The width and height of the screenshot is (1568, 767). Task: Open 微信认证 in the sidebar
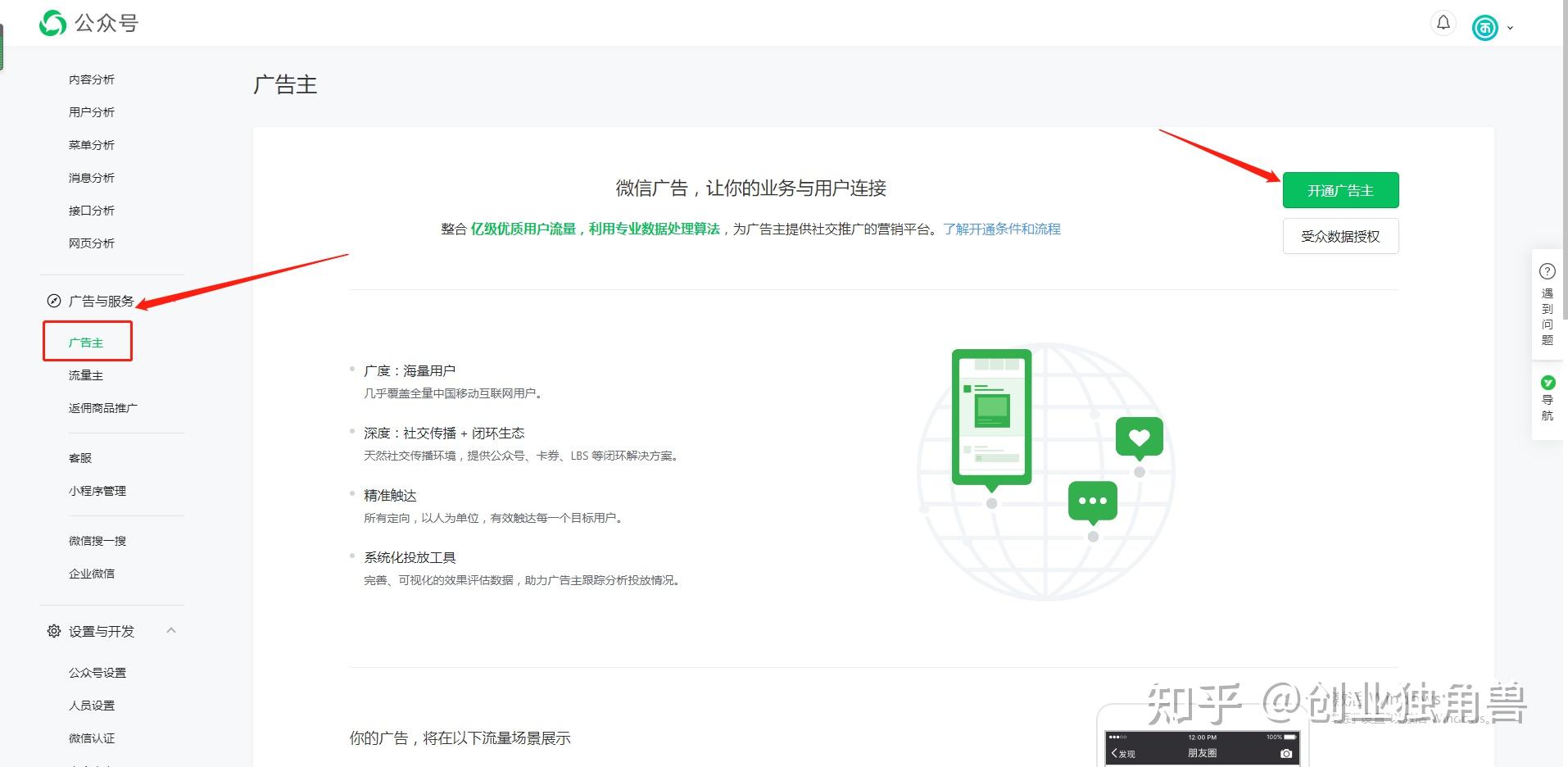point(92,738)
